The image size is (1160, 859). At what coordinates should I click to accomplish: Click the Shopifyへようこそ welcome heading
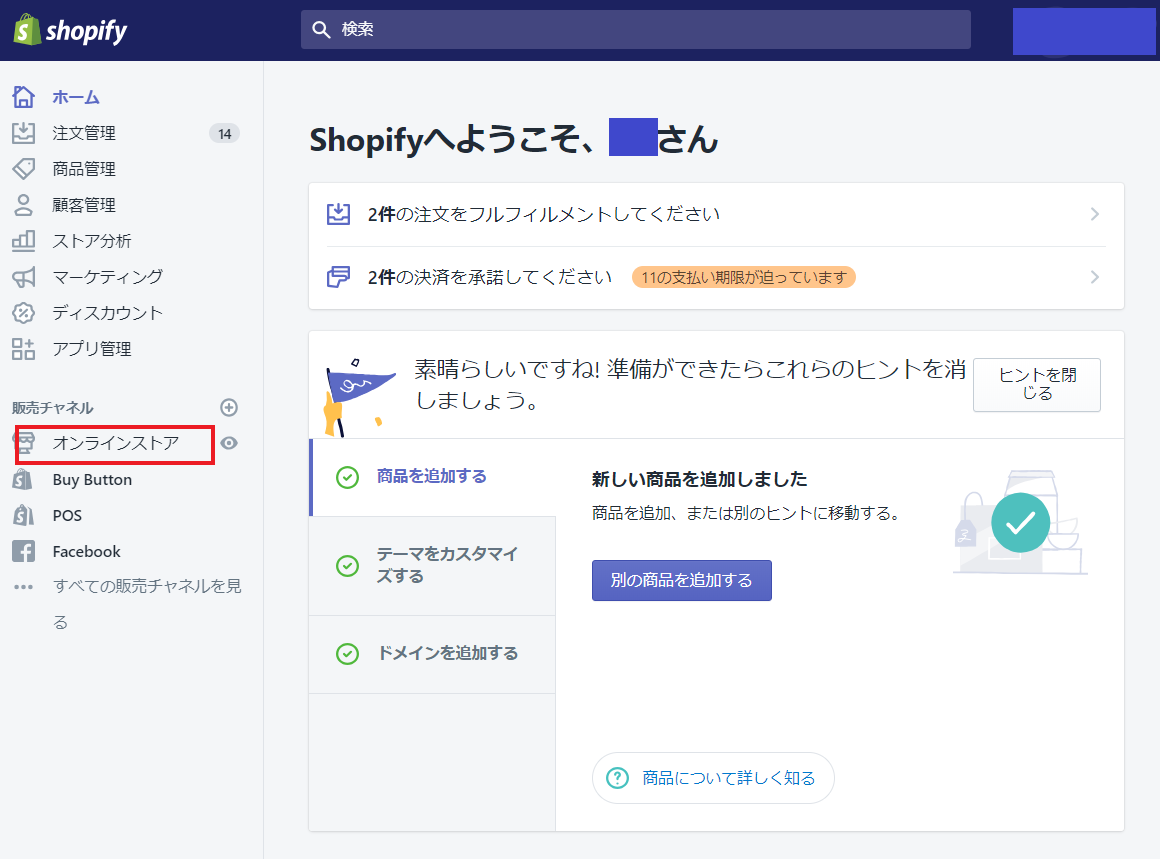(513, 139)
